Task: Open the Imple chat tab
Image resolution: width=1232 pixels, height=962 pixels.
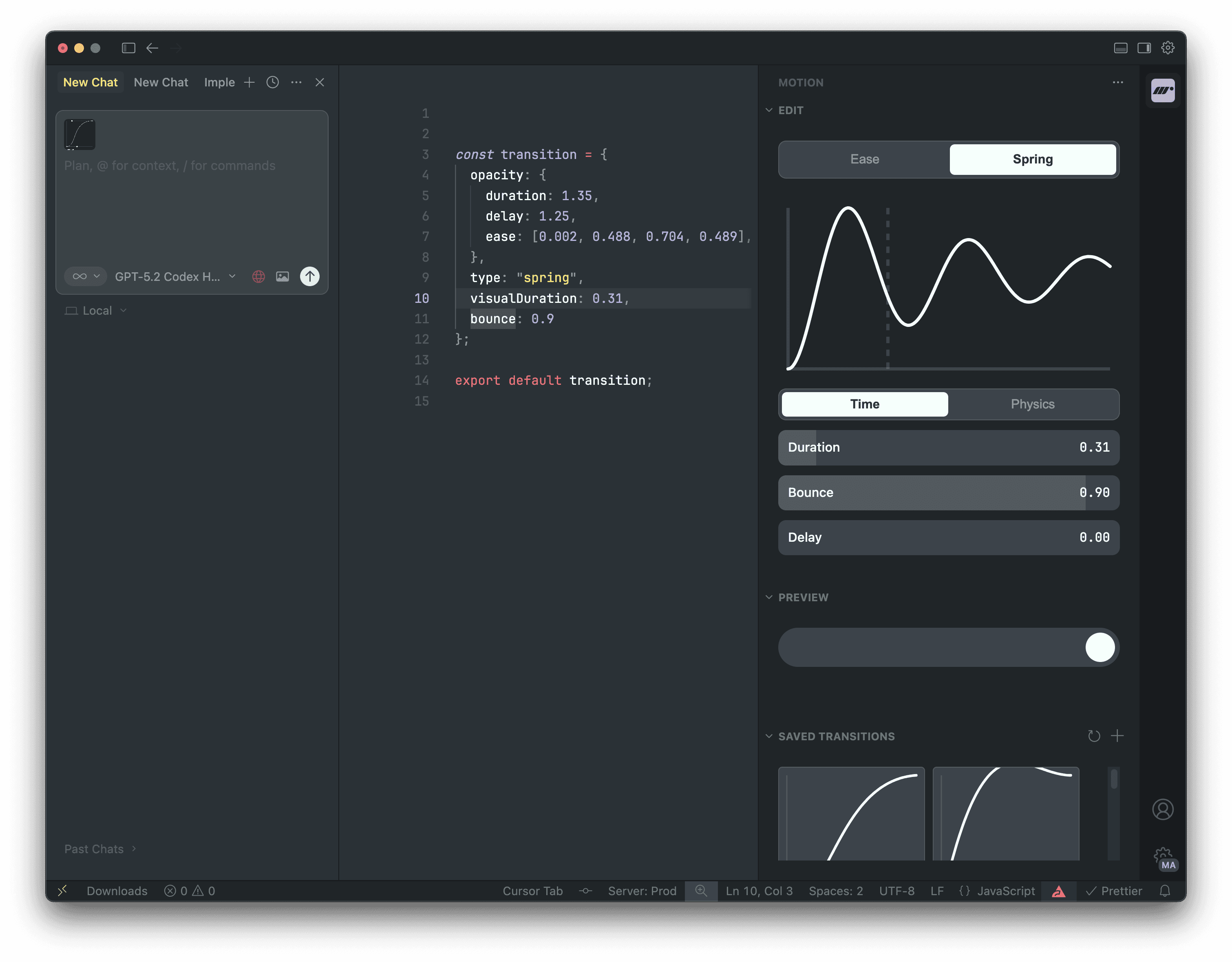Action: 219,82
